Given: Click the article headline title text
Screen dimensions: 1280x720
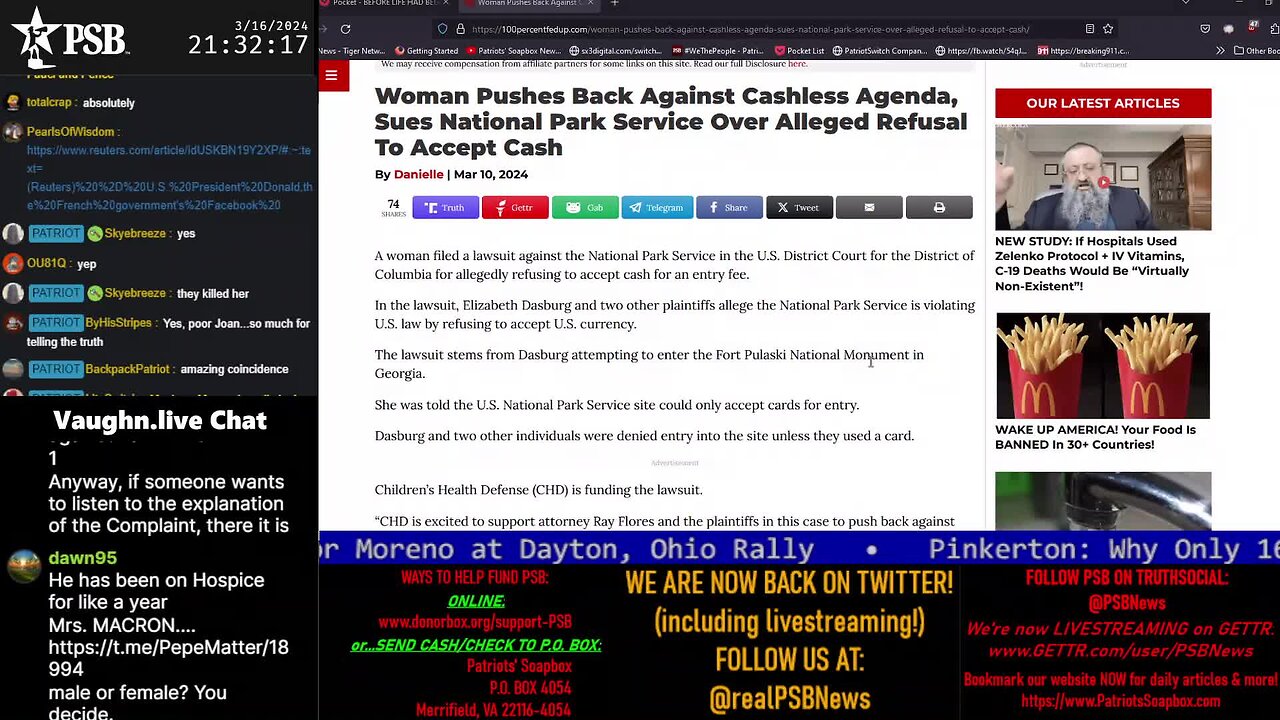Looking at the screenshot, I should [x=671, y=122].
